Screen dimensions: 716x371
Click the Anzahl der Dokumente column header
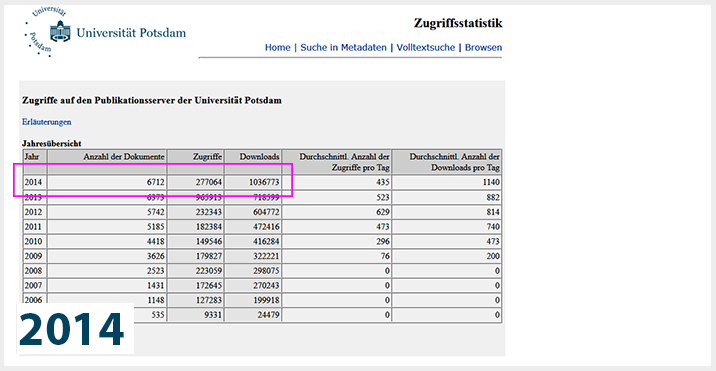[107, 161]
